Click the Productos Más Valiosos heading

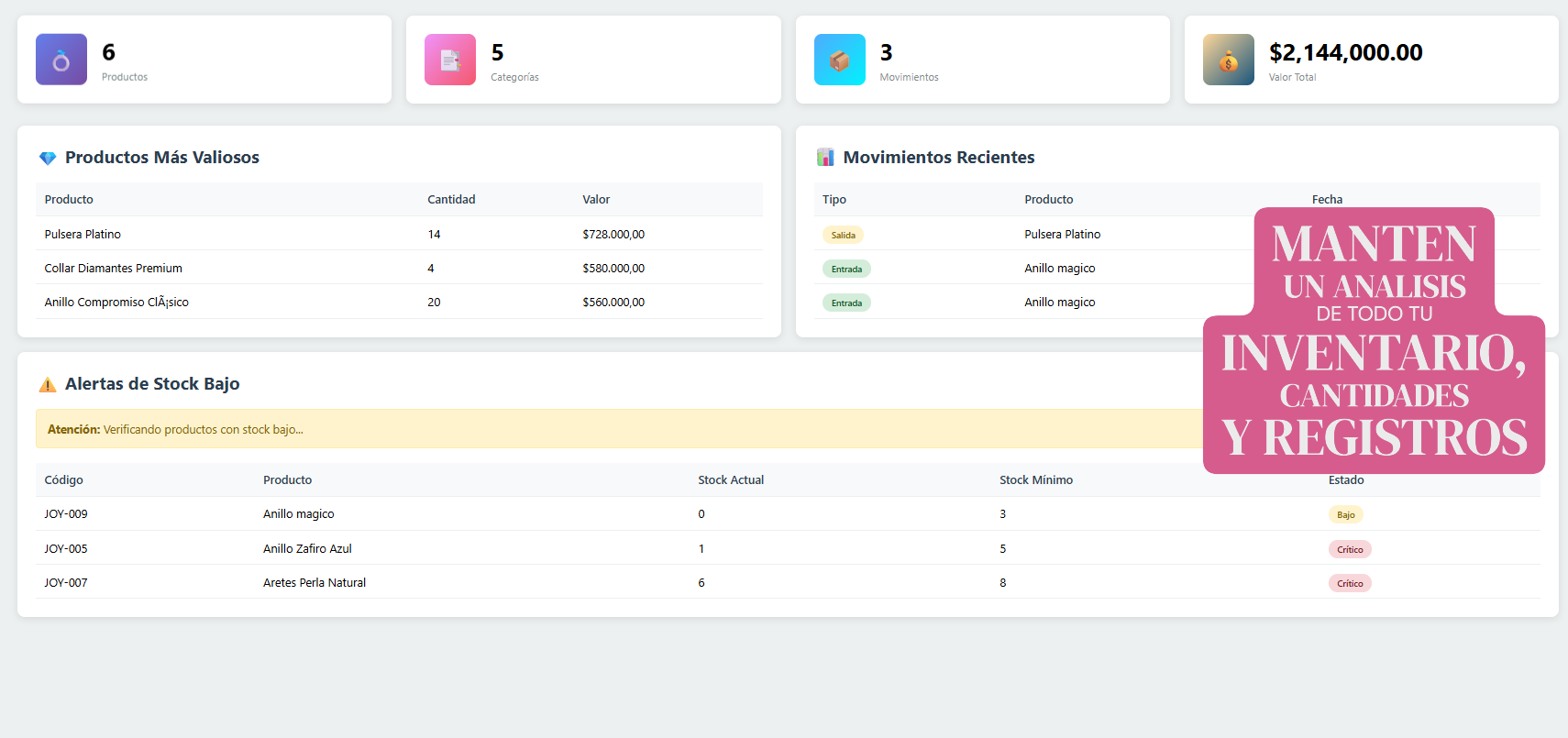point(162,158)
